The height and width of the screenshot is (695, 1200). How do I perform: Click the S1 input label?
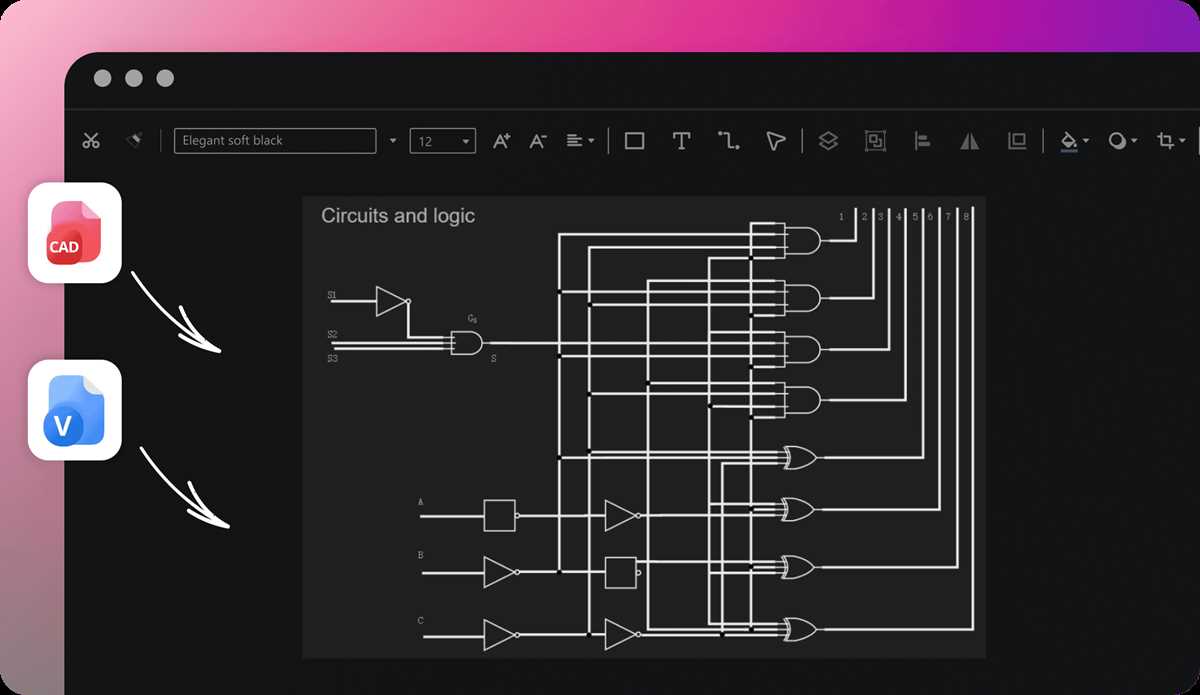[332, 296]
